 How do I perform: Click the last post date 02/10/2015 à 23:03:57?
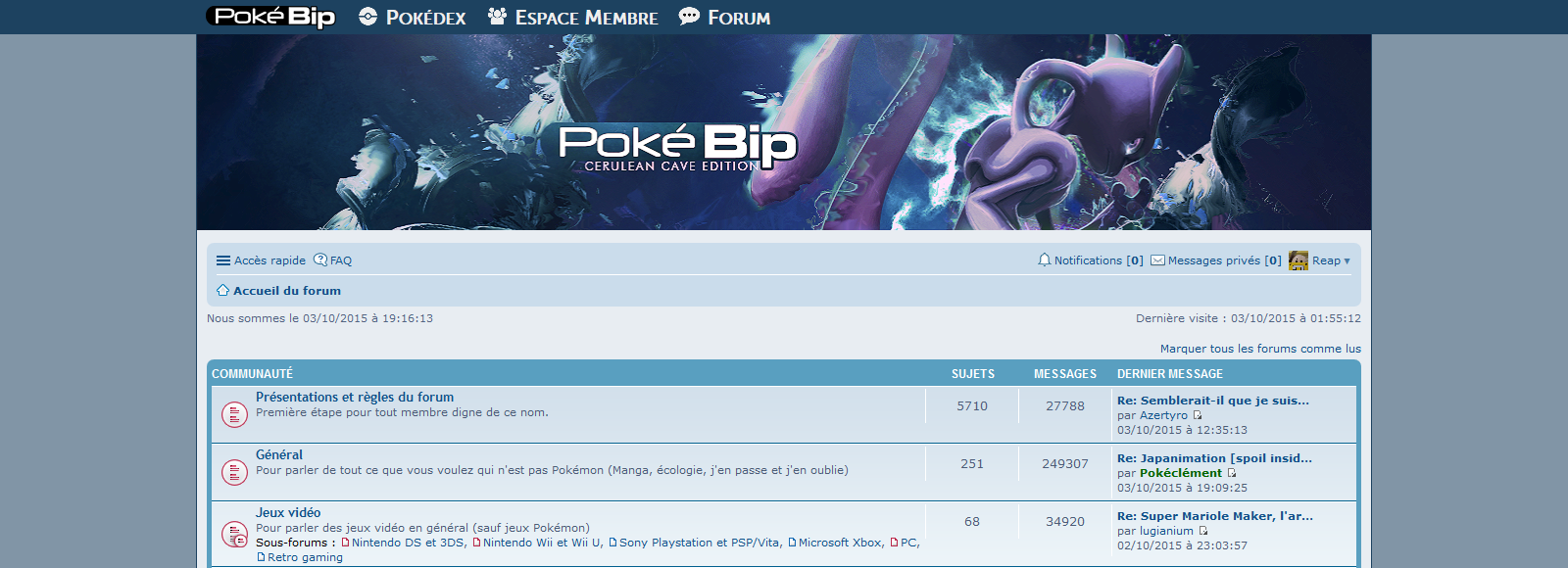click(x=1182, y=545)
